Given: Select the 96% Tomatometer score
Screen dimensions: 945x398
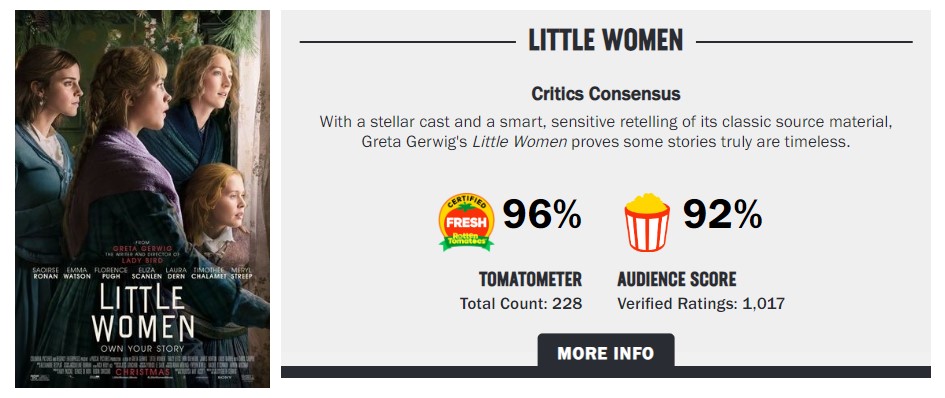Looking at the screenshot, I should [542, 214].
